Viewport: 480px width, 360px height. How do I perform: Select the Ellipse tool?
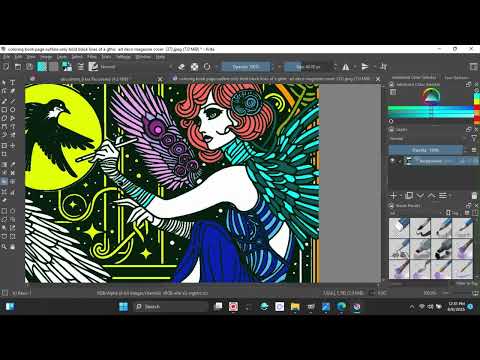12,110
